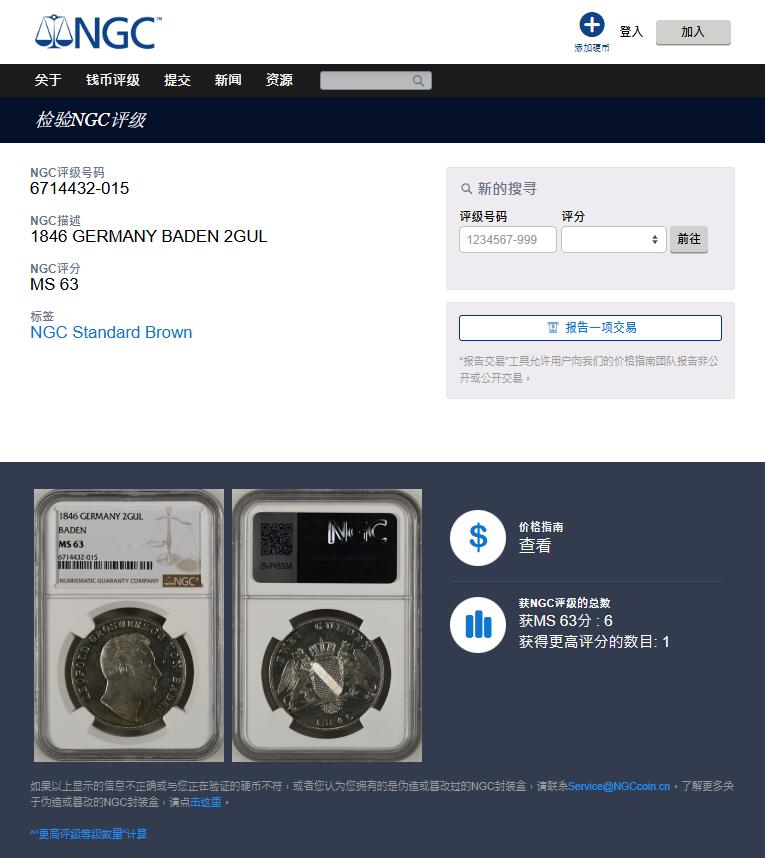This screenshot has height=858, width=765.
Task: Expand the 评分 grade dropdown
Action: [613, 240]
